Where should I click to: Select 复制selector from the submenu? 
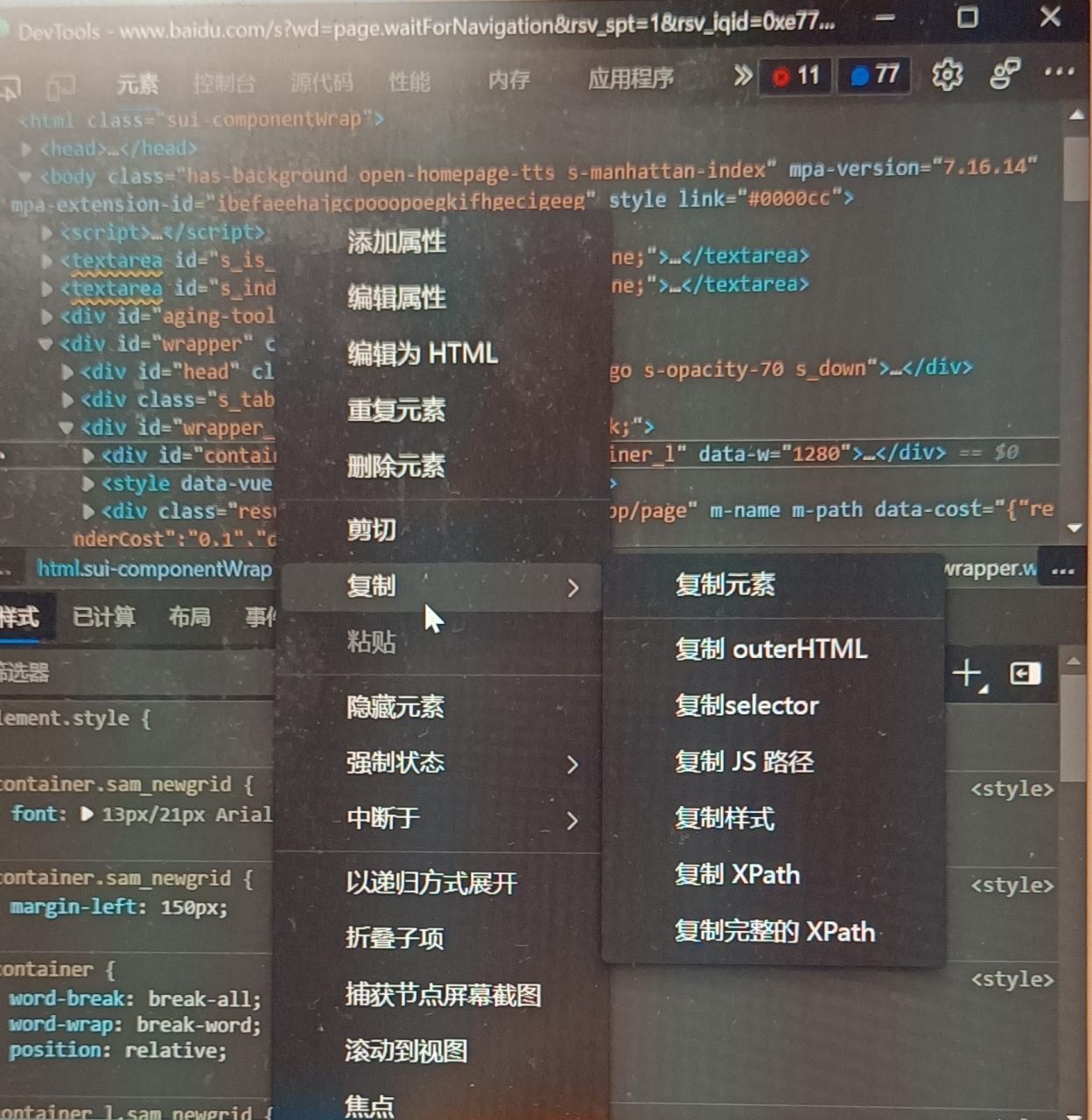pos(747,705)
